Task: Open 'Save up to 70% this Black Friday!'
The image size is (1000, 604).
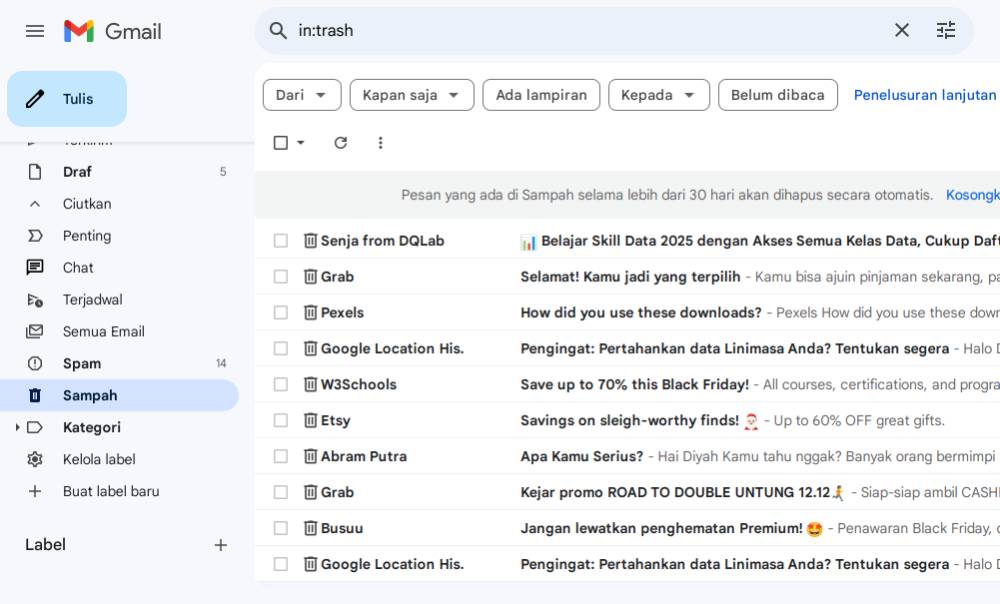Action: pyautogui.click(x=635, y=385)
